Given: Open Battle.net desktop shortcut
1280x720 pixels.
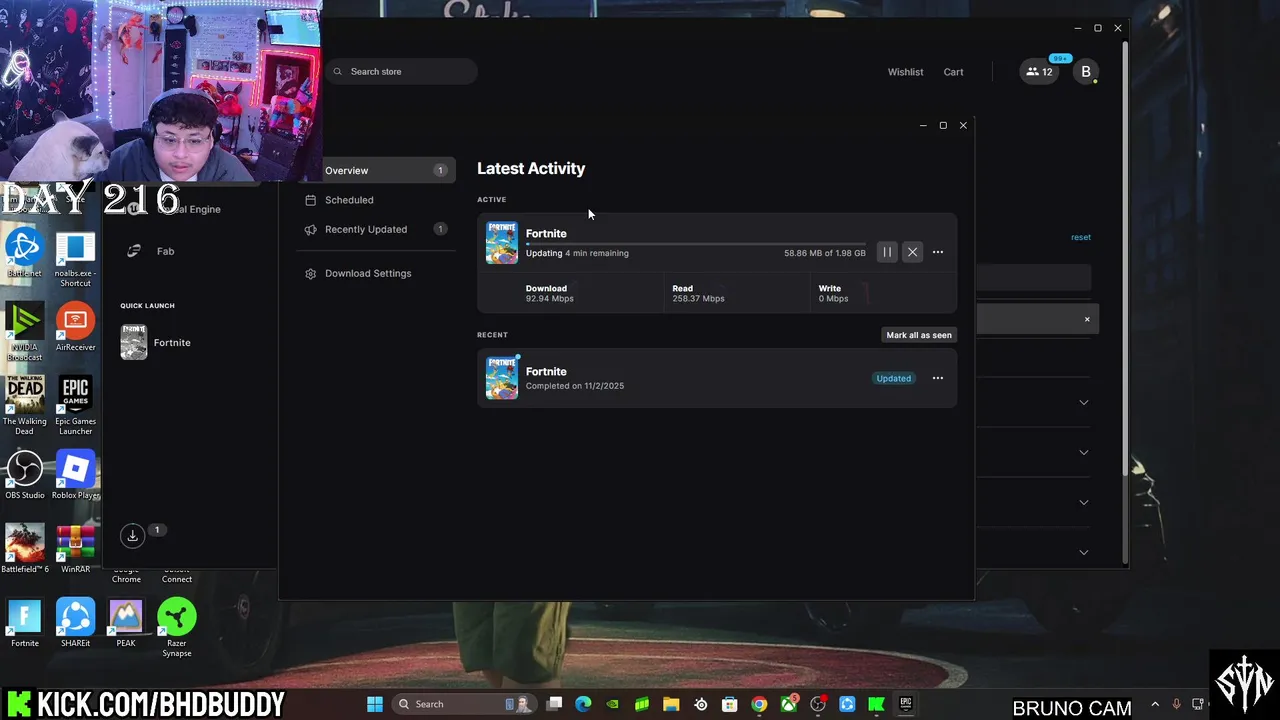Looking at the screenshot, I should point(24,254).
